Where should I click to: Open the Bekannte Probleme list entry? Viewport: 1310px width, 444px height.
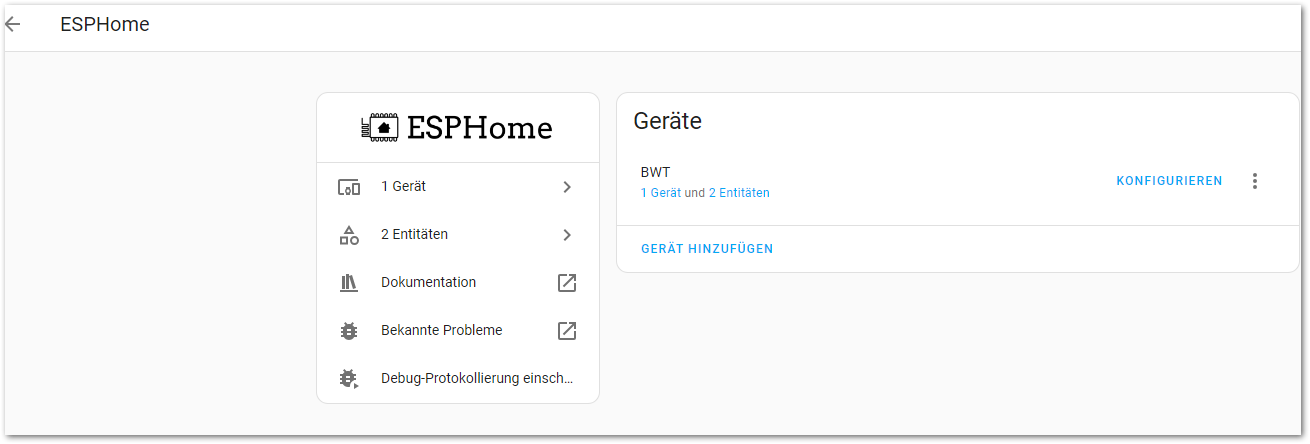click(441, 331)
